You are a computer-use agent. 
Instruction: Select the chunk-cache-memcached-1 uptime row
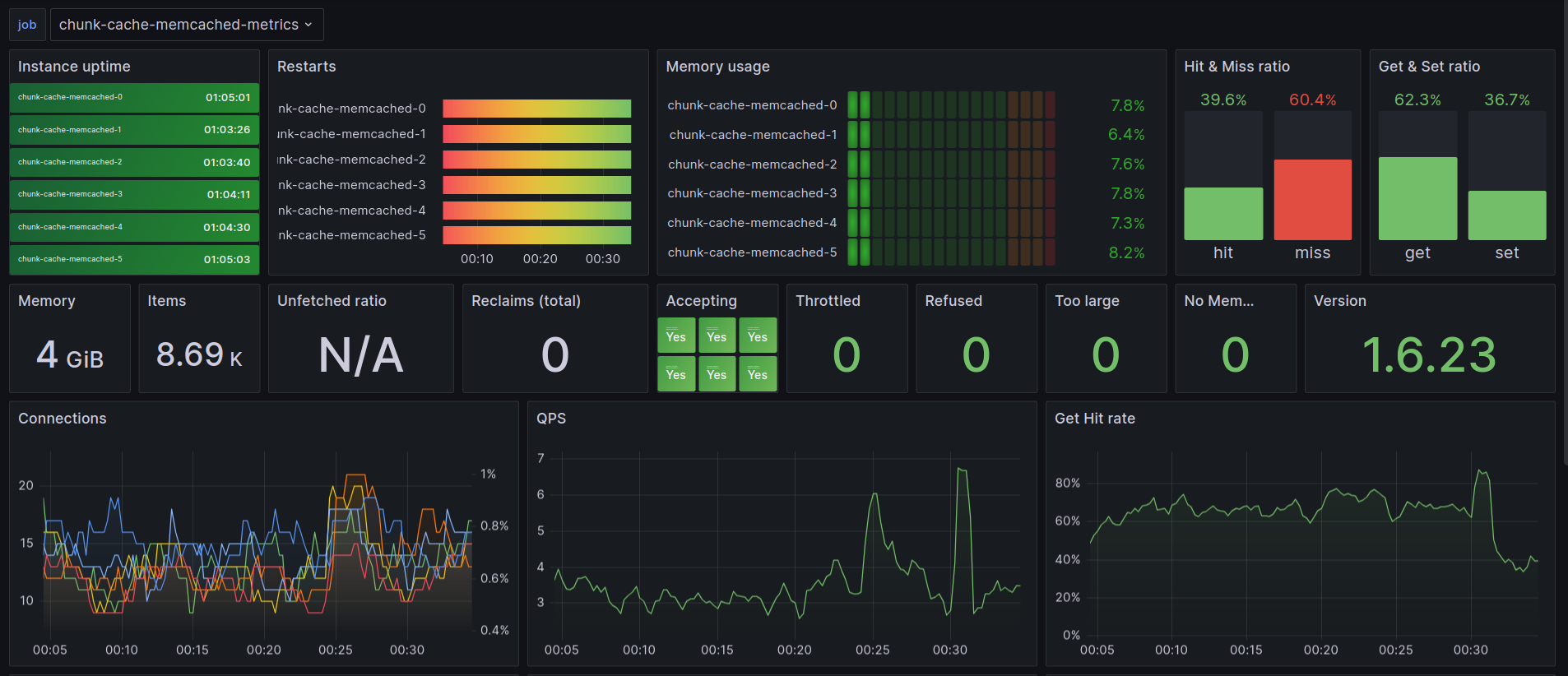click(x=134, y=130)
